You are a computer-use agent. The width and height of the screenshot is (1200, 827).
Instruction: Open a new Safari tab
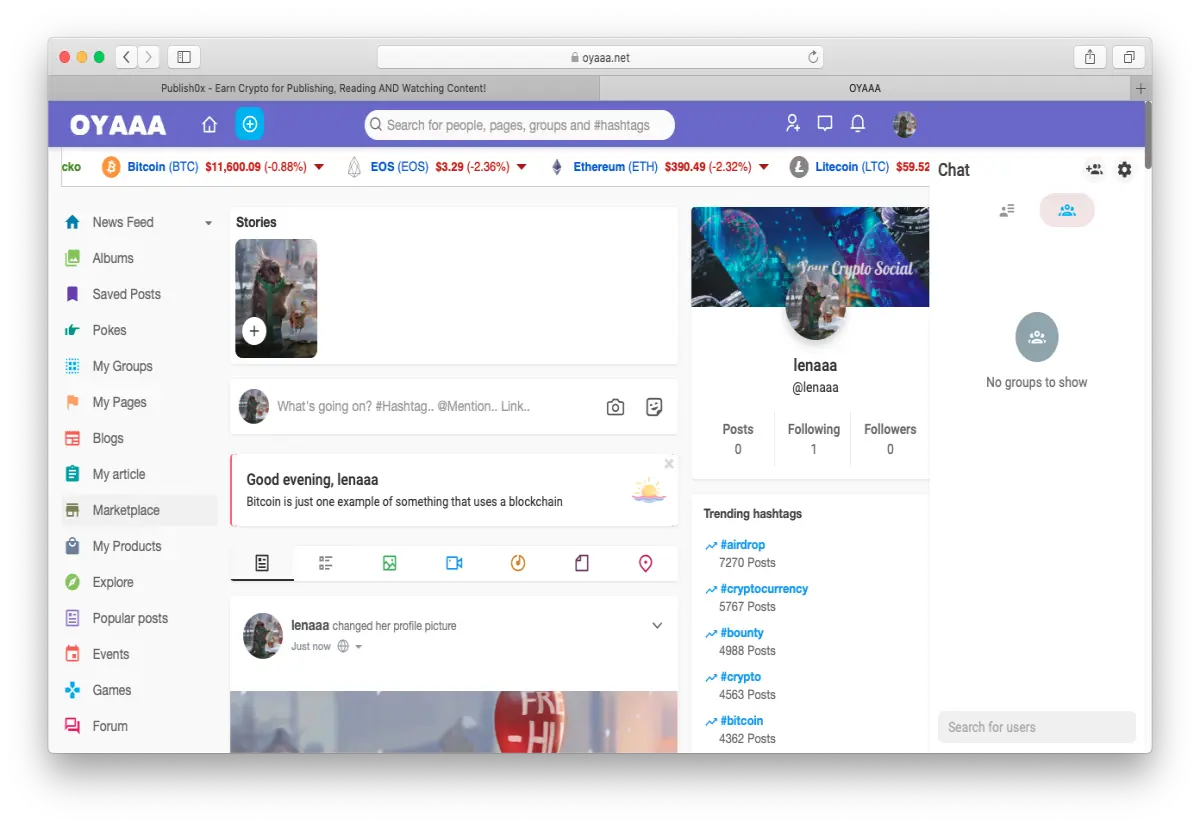point(1141,88)
